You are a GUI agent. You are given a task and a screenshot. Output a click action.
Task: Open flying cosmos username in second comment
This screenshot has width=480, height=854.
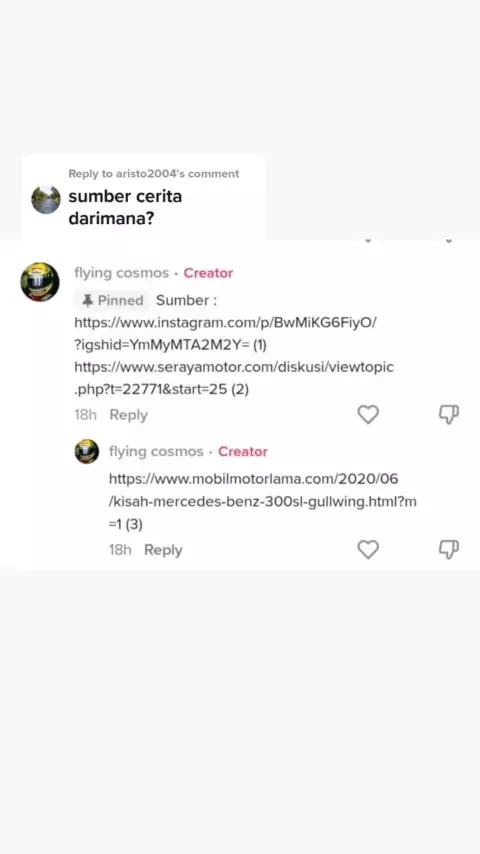tap(156, 452)
